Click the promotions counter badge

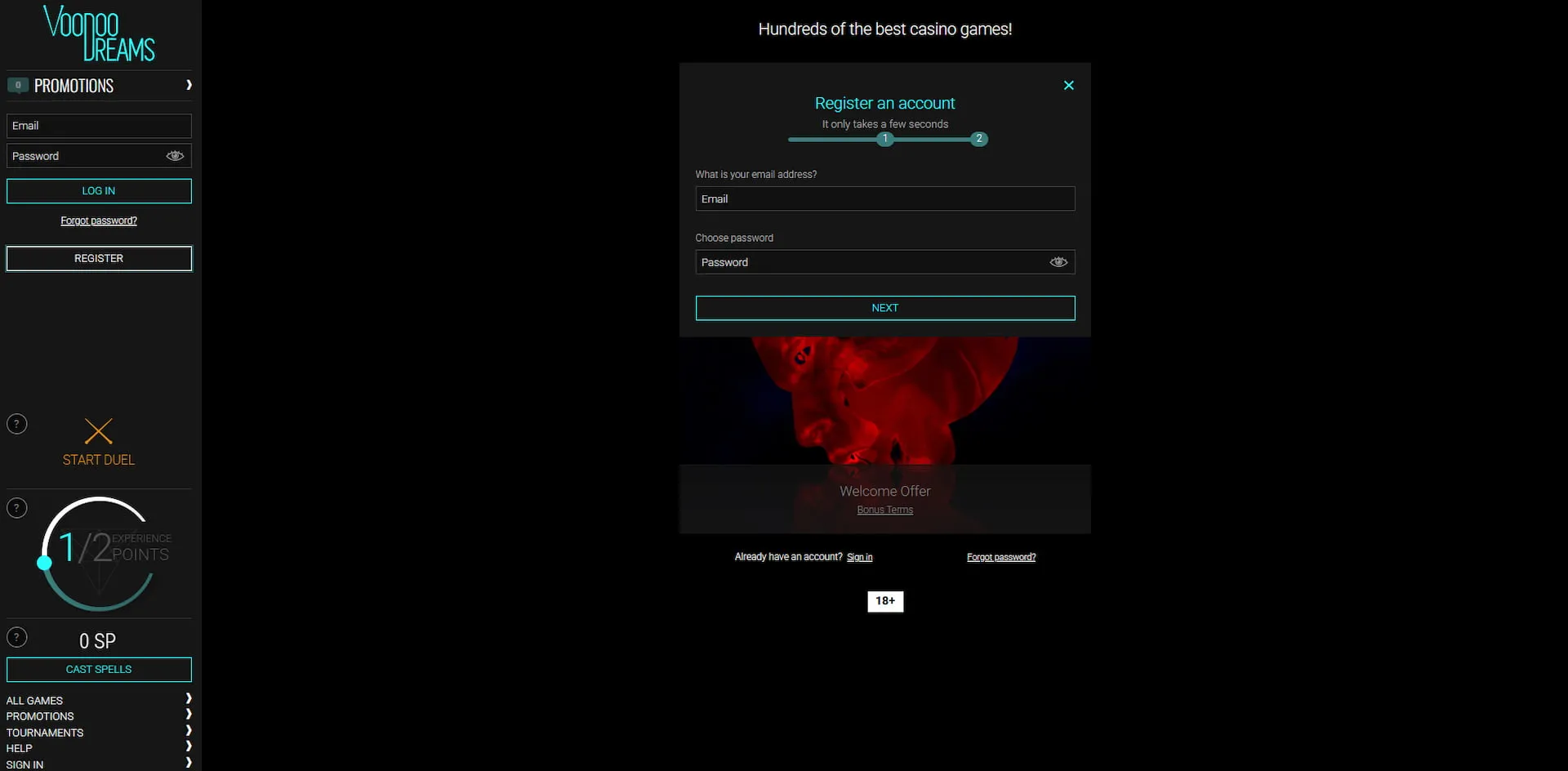[x=18, y=84]
